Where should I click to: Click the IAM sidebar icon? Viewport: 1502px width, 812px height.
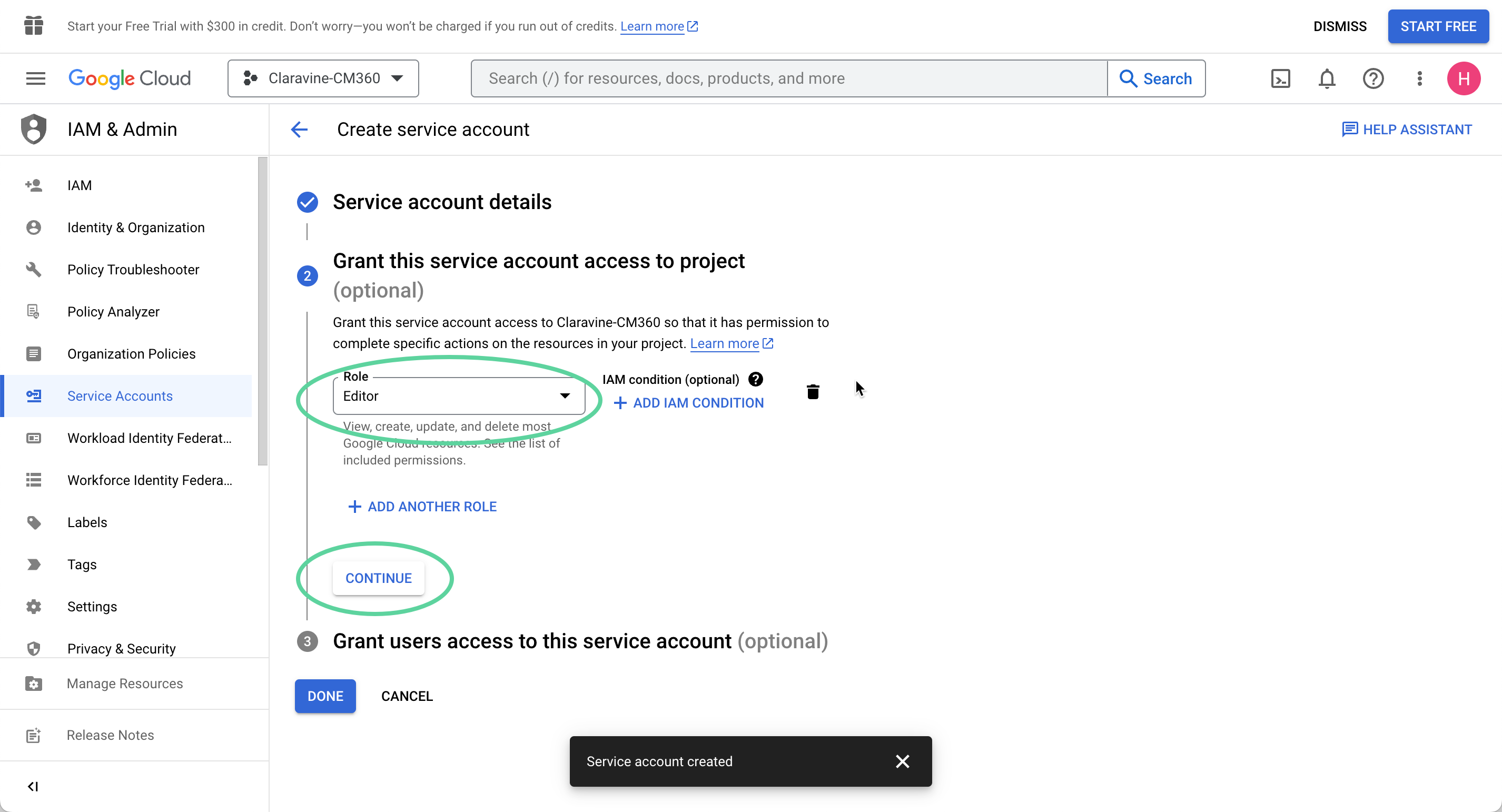point(34,185)
